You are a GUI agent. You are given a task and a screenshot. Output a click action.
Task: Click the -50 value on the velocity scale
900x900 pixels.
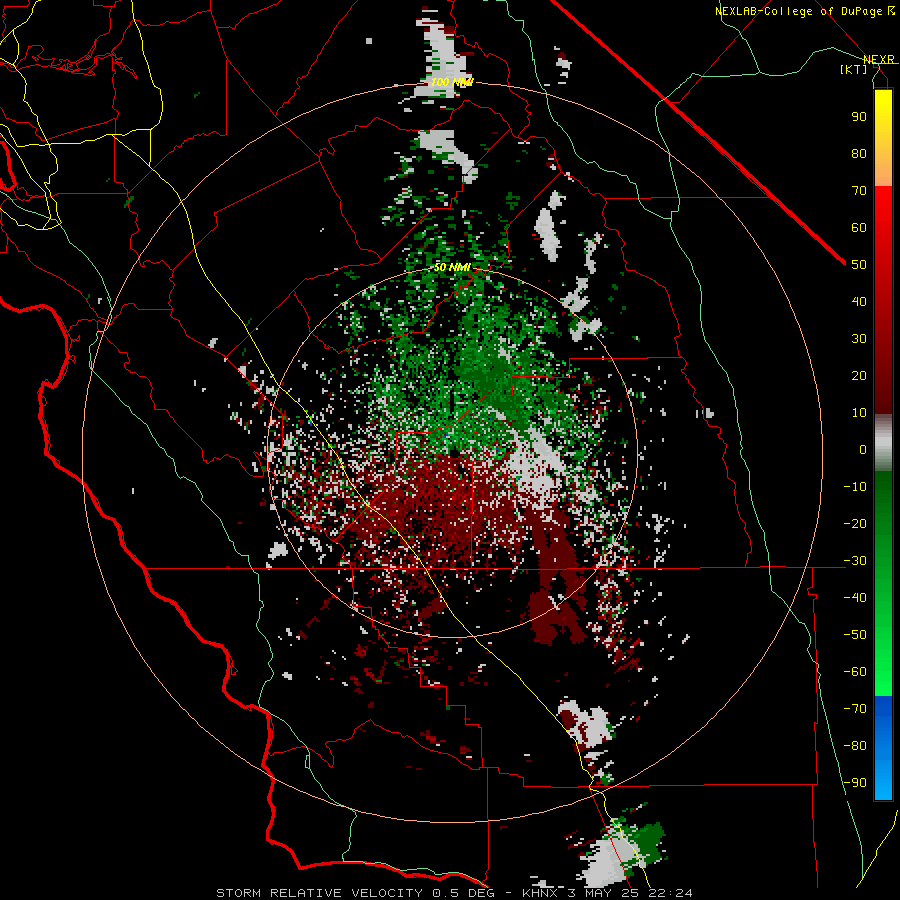point(855,635)
